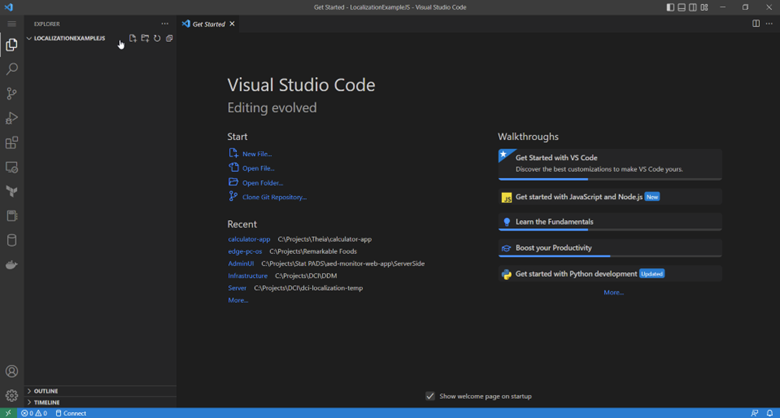Image resolution: width=780 pixels, height=418 pixels.
Task: Open Learn the Fundamentals walkthrough
Action: [x=610, y=222]
